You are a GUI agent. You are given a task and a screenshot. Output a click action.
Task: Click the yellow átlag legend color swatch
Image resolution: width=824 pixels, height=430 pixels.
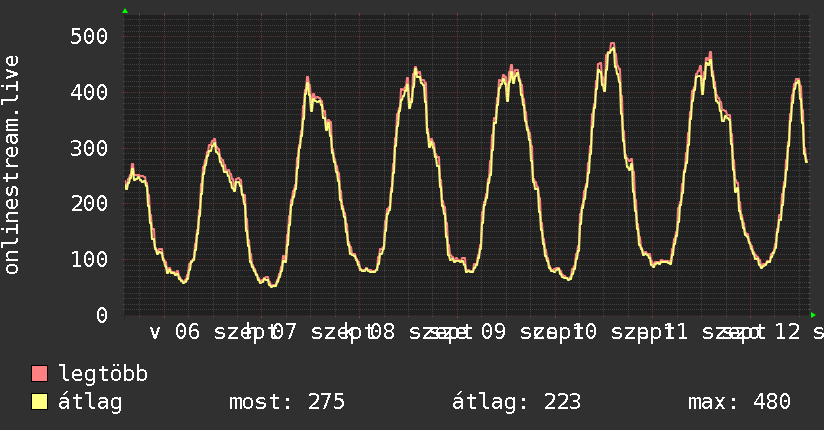39,402
